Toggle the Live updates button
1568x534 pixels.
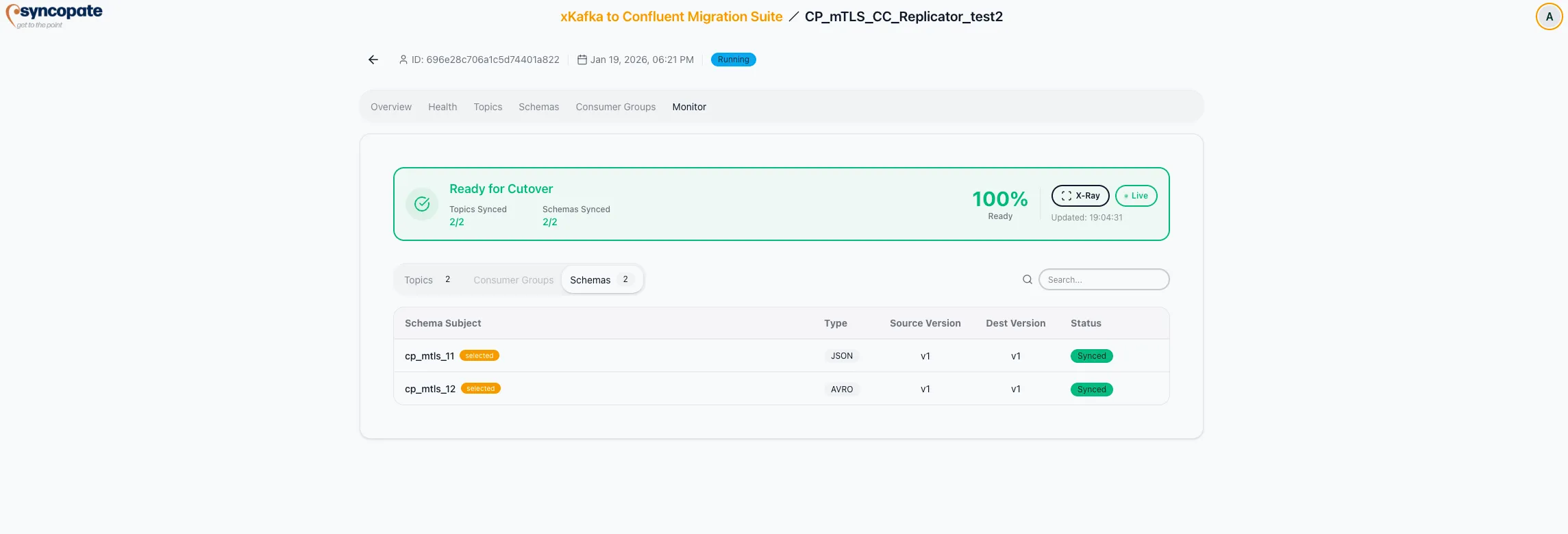[1136, 196]
